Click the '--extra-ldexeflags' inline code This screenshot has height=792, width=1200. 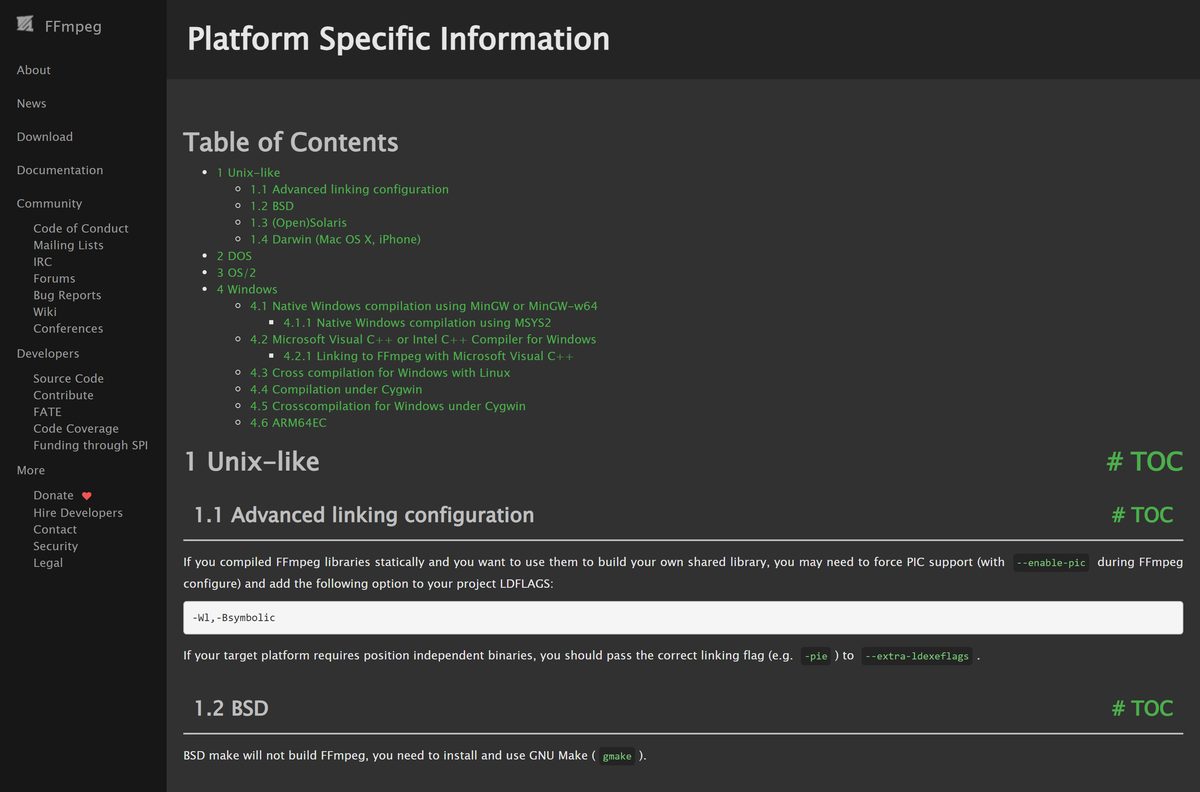(x=917, y=657)
